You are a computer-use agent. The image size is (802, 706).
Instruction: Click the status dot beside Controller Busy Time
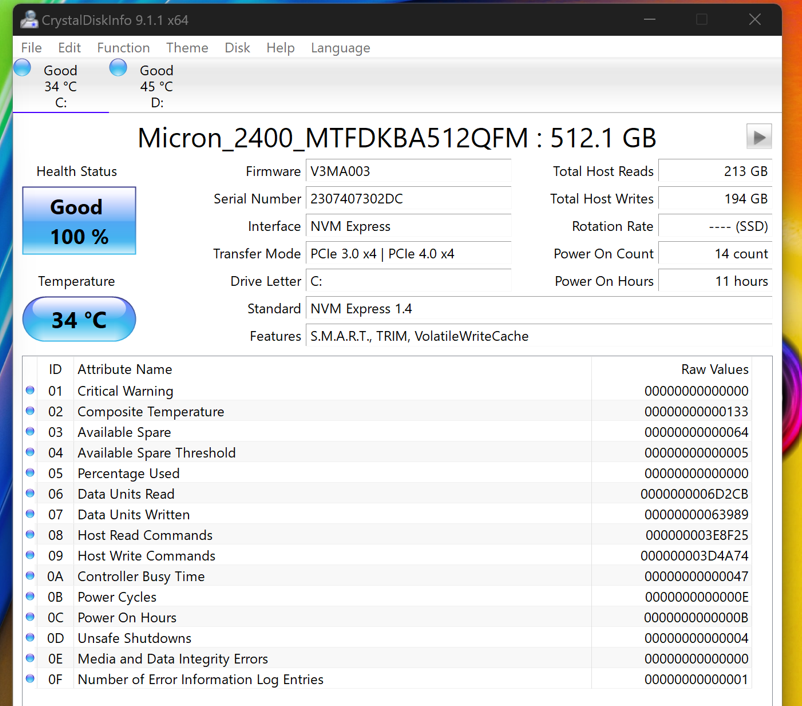tap(30, 576)
